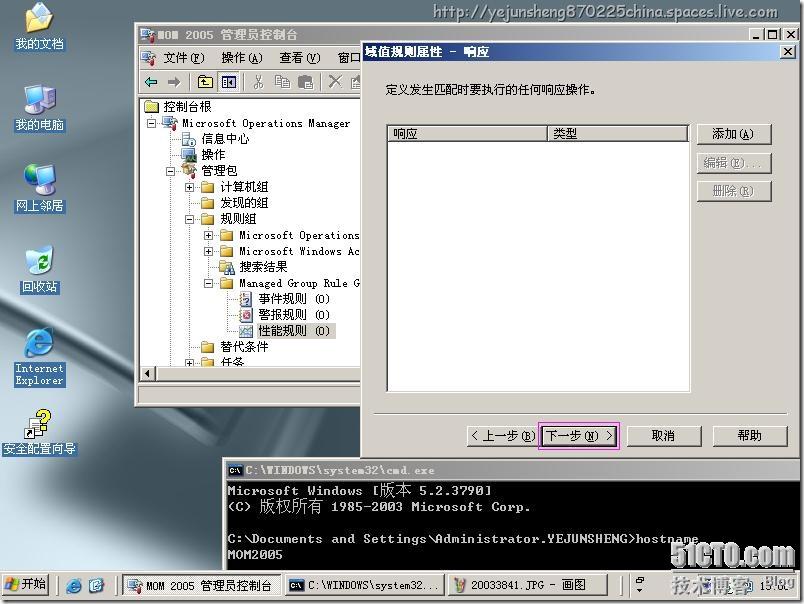Image resolution: width=804 pixels, height=604 pixels.
Task: Toggle the Show/Hide console tree icon
Action: click(x=229, y=82)
